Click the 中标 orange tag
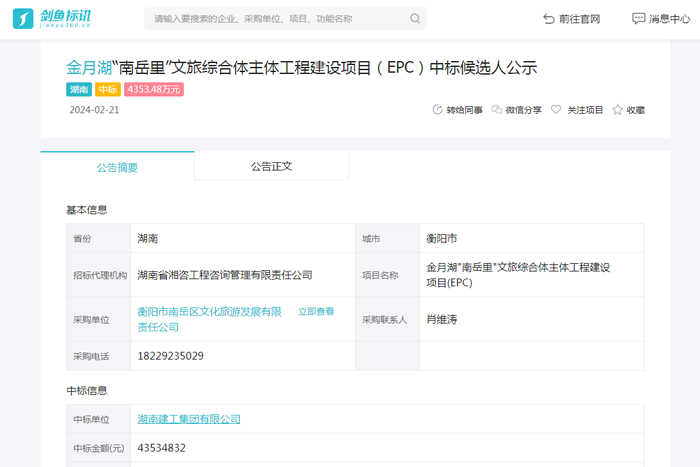 point(108,90)
